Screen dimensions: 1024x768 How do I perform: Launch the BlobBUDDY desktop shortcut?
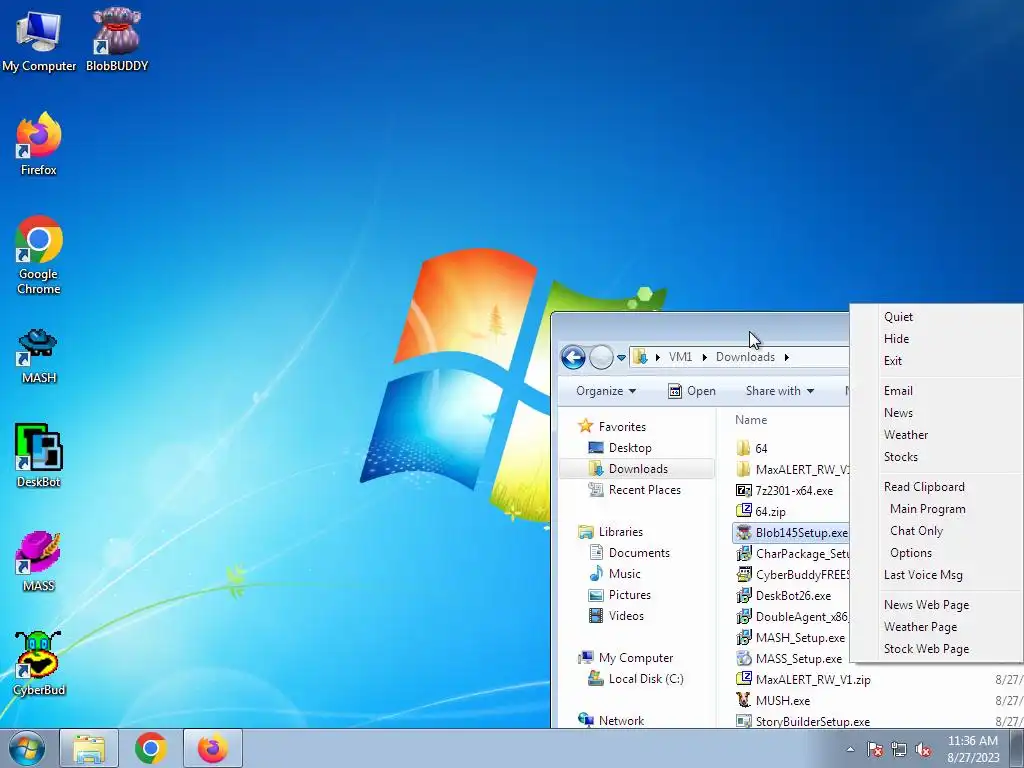click(x=117, y=40)
